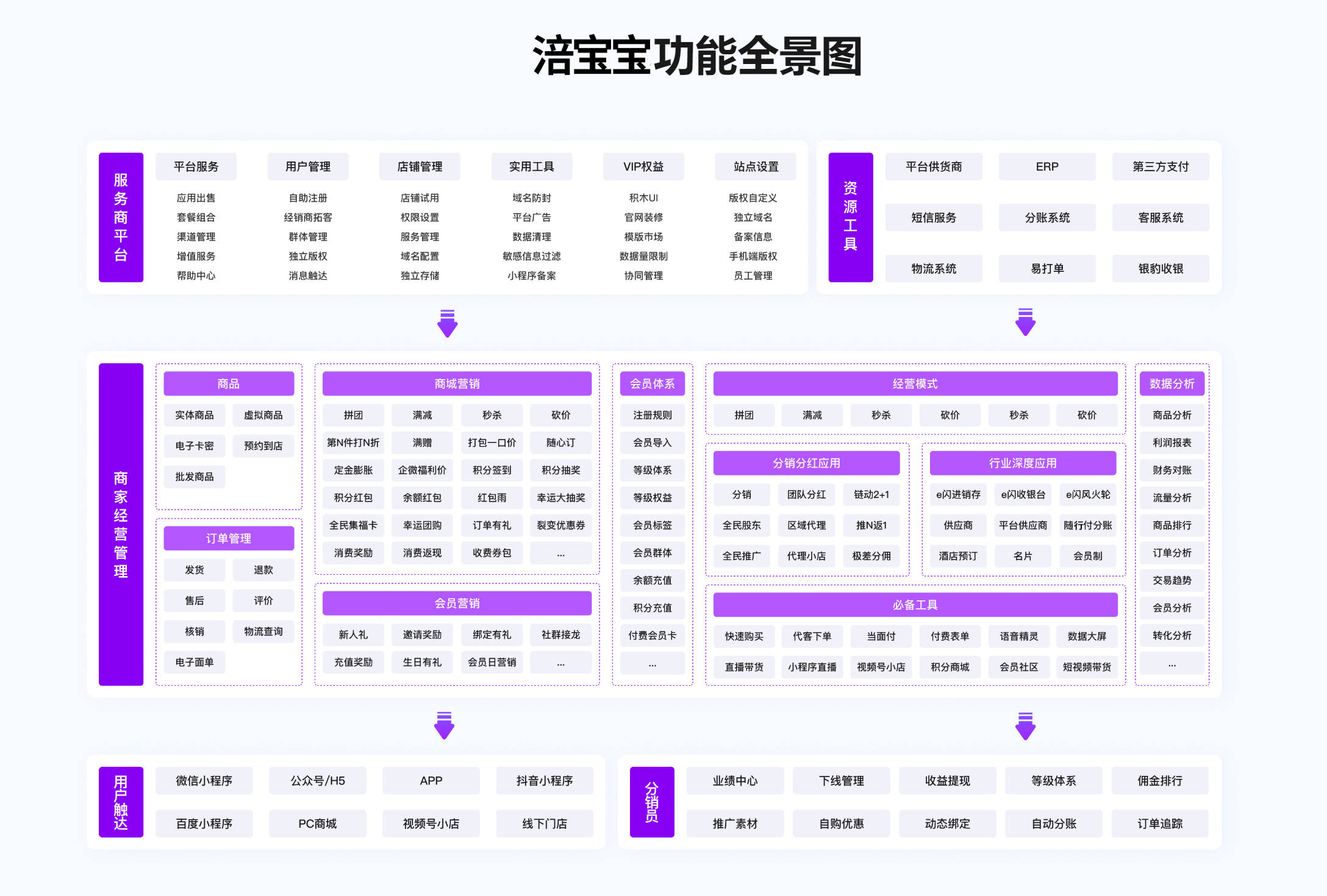Viewport: 1327px width, 896px height.
Task: Click 敏感信息过滤 under 实用工具
Action: (531, 257)
